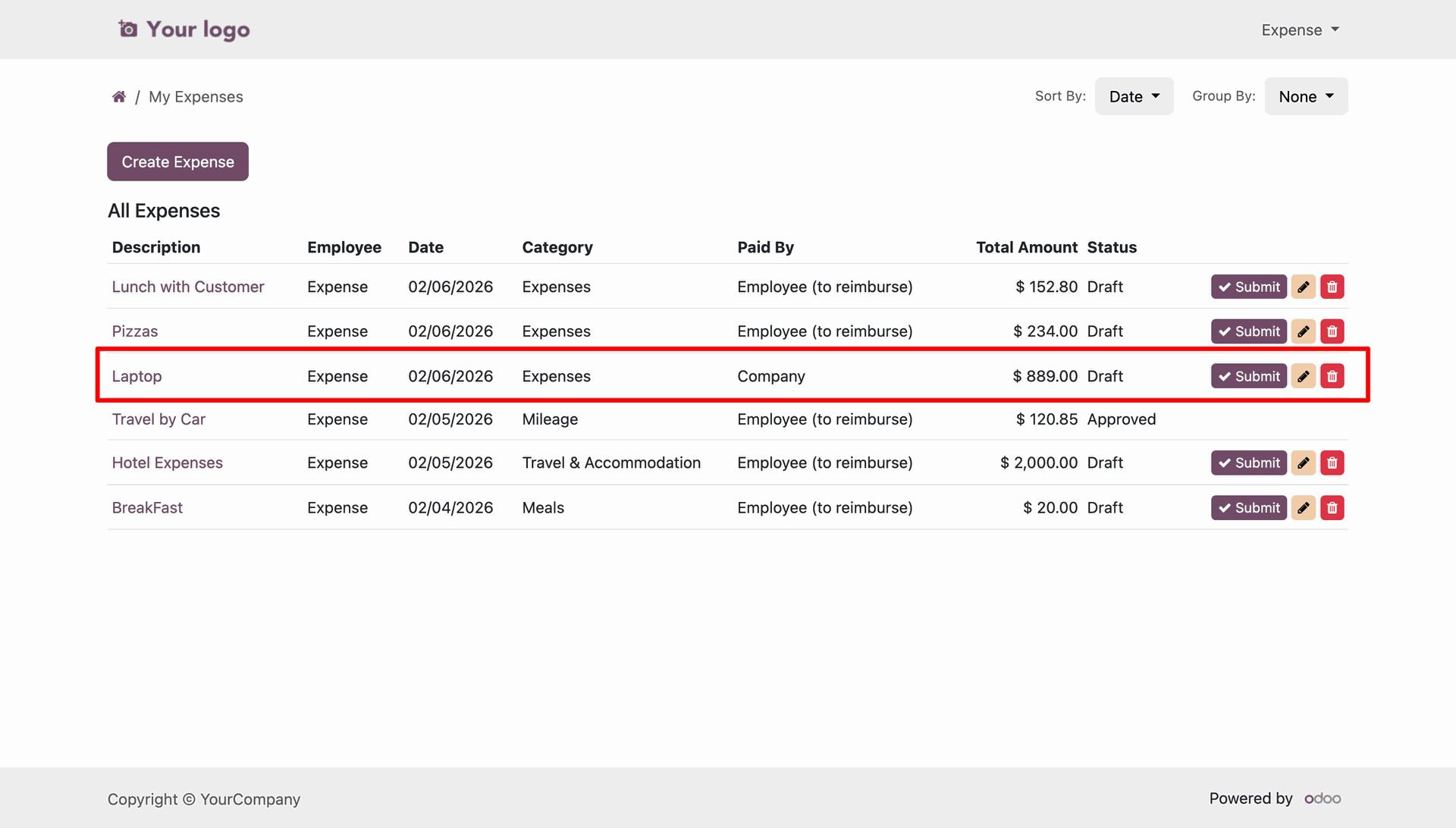1456x828 pixels.
Task: Click the home icon in breadcrumb
Action: tap(118, 96)
